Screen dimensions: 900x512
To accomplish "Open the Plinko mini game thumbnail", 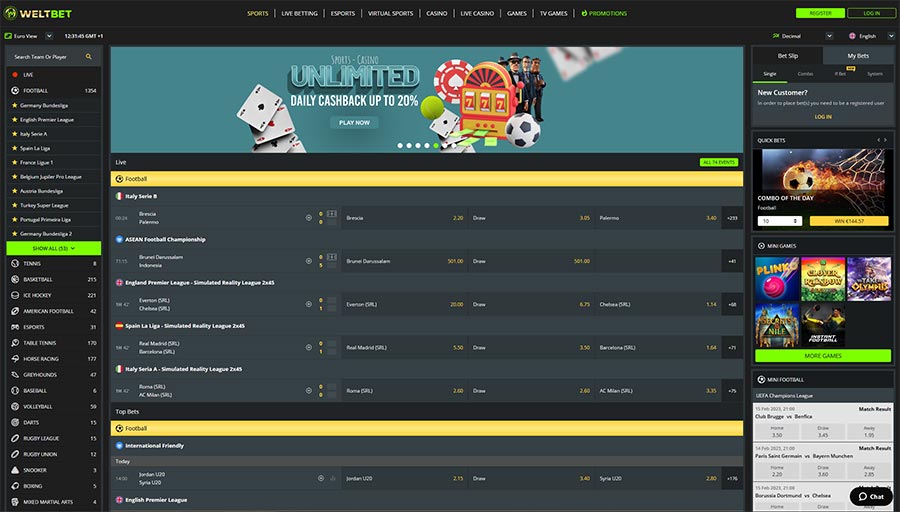I will [777, 280].
